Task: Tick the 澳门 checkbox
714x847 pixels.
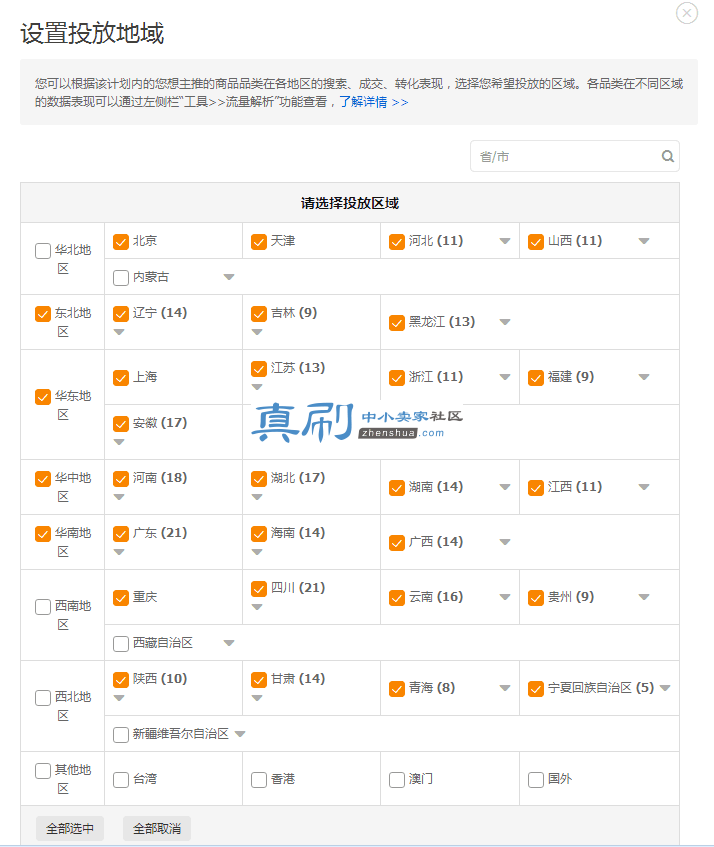Action: (397, 780)
